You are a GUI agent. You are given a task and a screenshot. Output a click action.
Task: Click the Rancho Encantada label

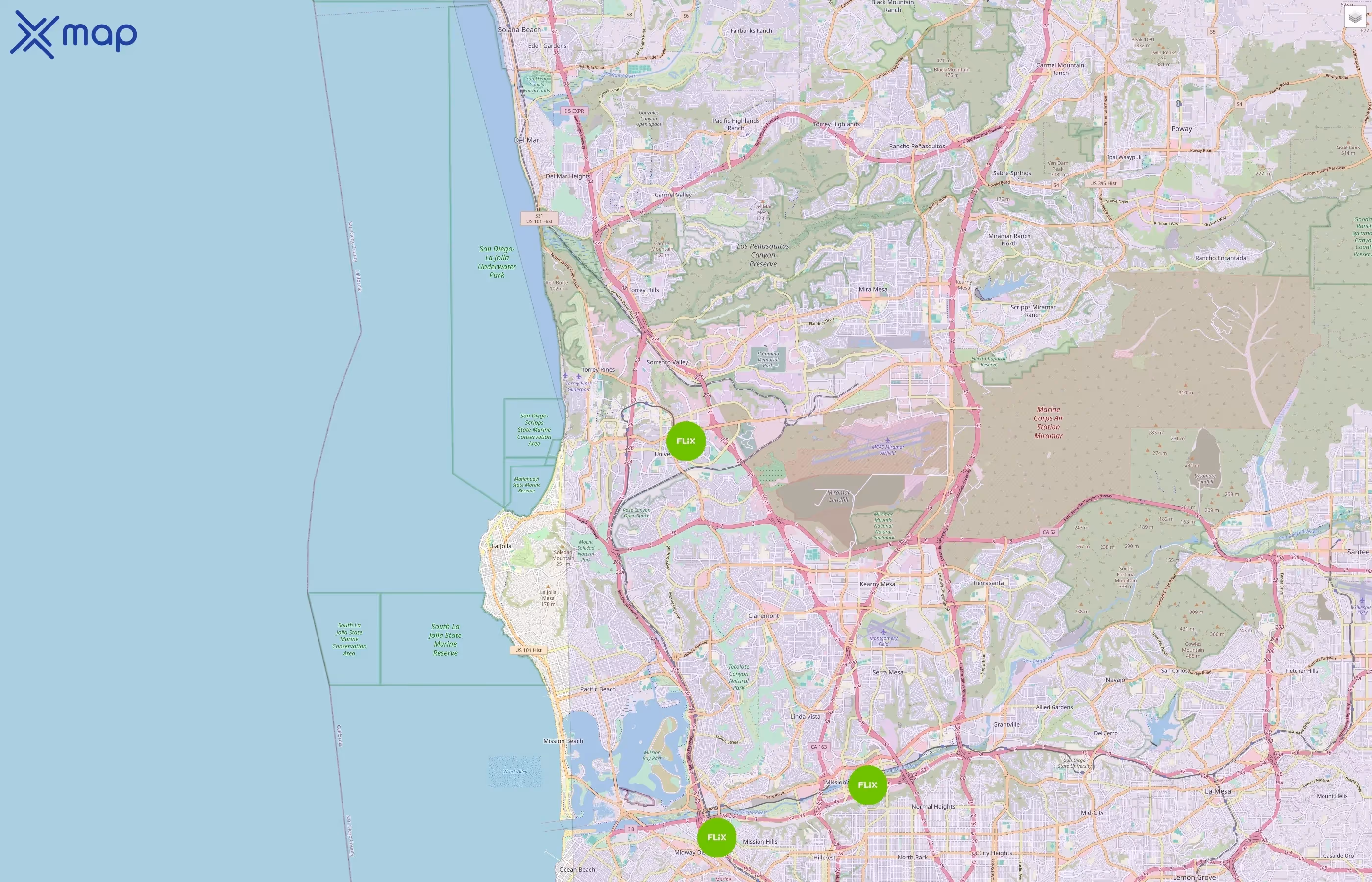click(1220, 258)
